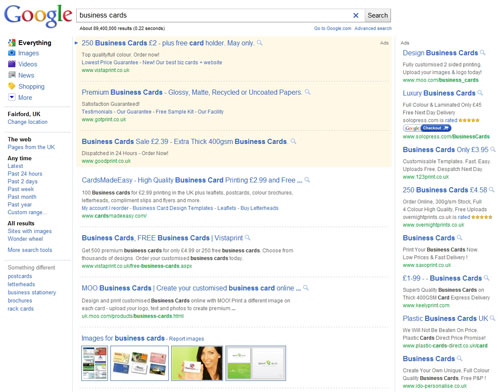Click magnifier beside 250 Business Cards £4.58 ad
Screen dimensions: 500x392
[x=492, y=190]
